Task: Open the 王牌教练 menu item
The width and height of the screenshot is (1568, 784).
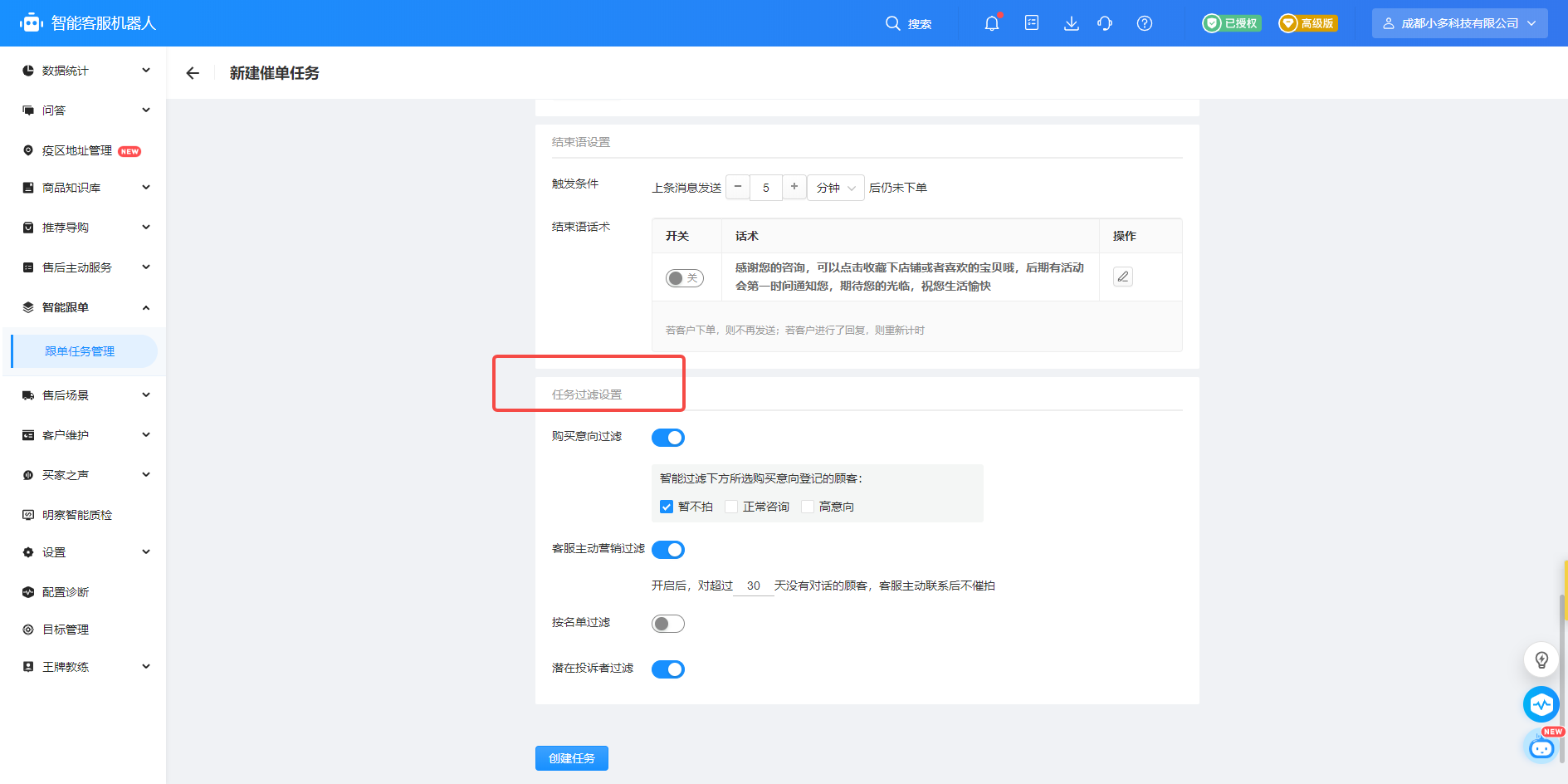Action: 83,667
